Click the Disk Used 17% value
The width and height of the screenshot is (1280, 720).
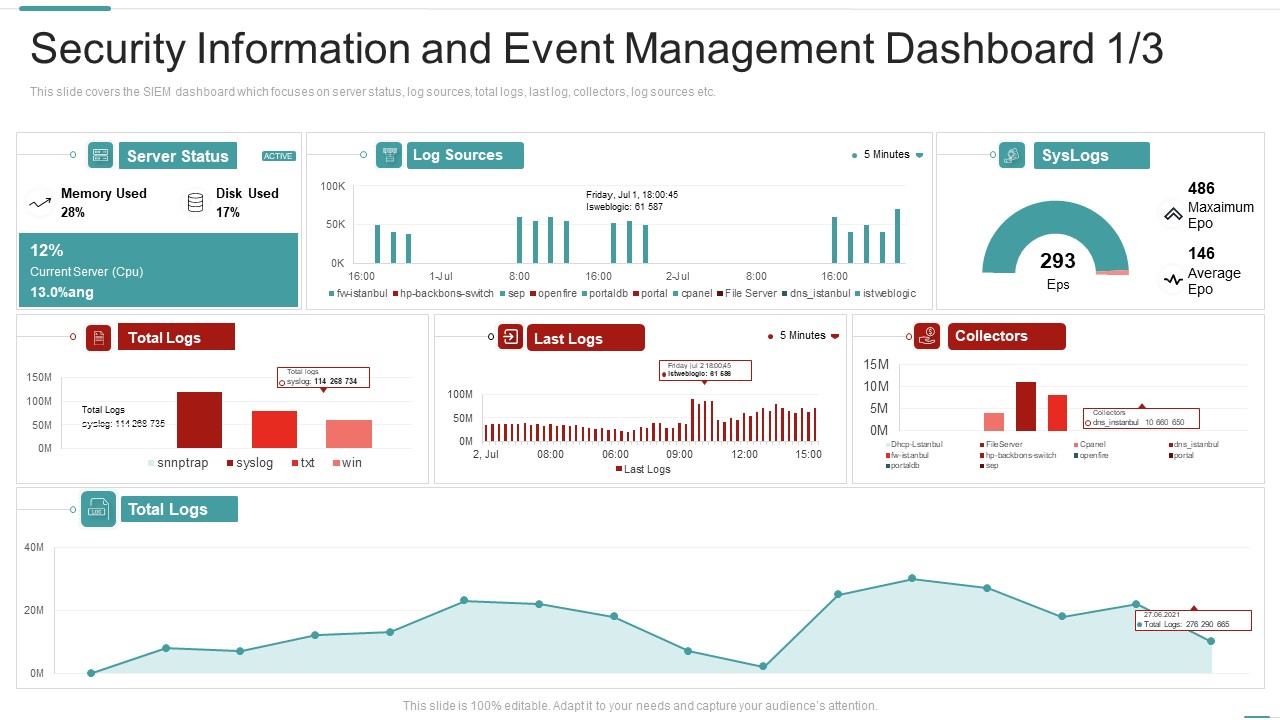(x=228, y=212)
